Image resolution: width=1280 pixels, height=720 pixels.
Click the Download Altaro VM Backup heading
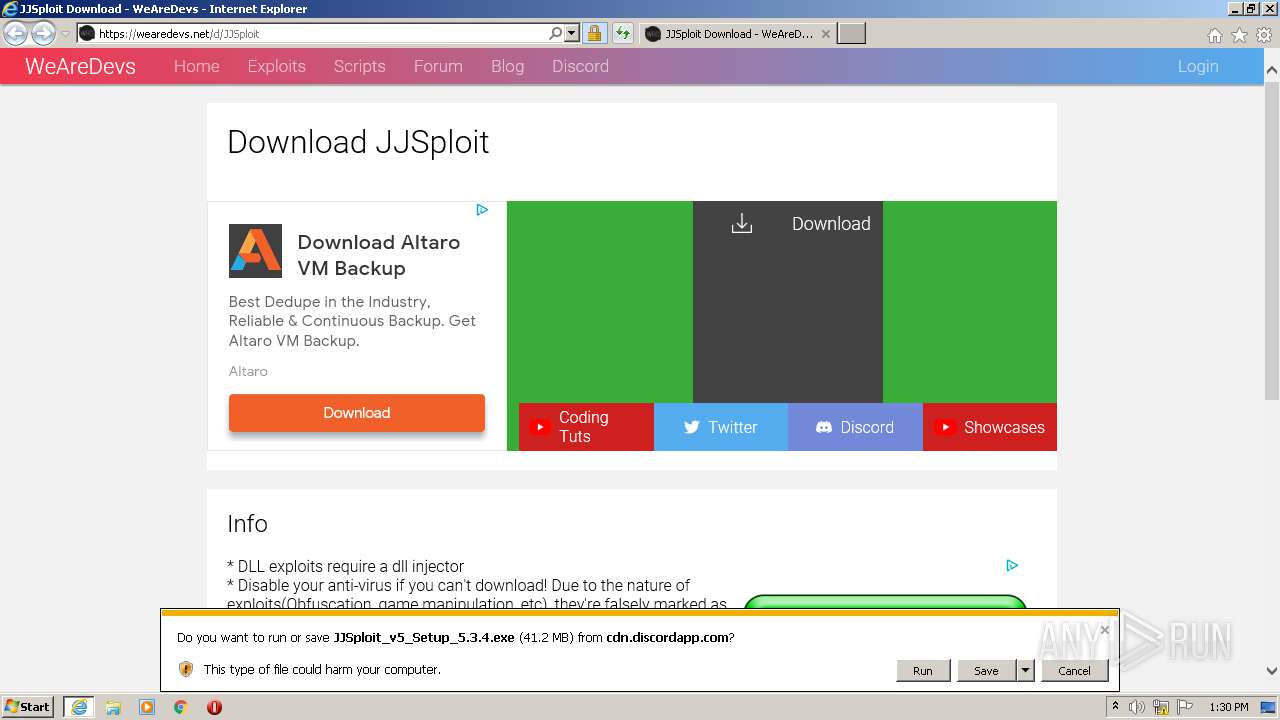coord(378,255)
